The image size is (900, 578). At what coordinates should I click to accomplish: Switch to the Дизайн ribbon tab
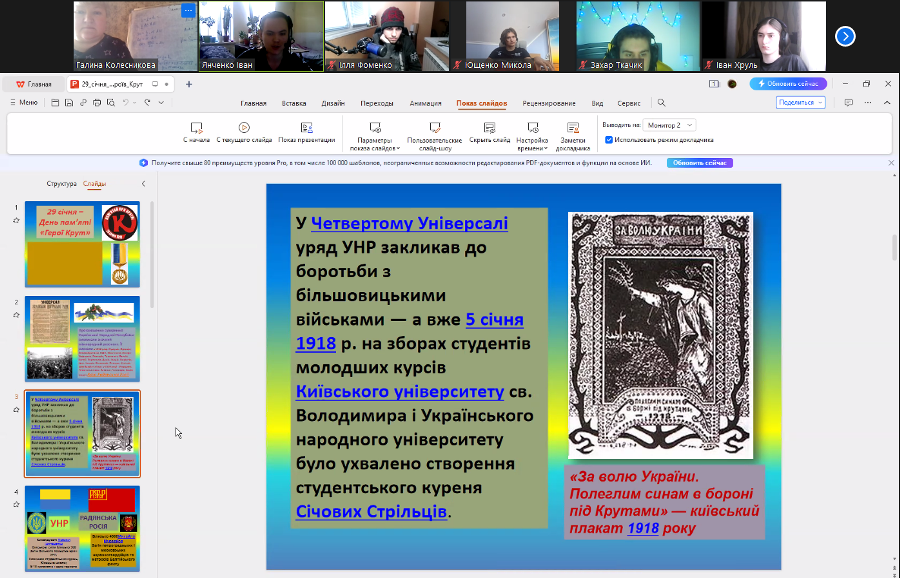[333, 103]
